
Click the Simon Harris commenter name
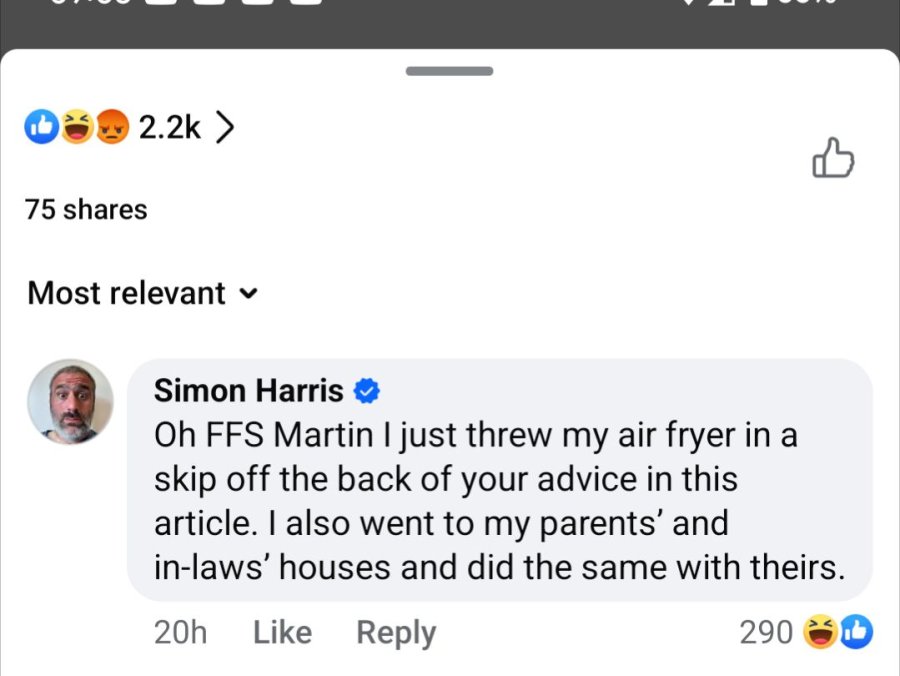pyautogui.click(x=249, y=391)
